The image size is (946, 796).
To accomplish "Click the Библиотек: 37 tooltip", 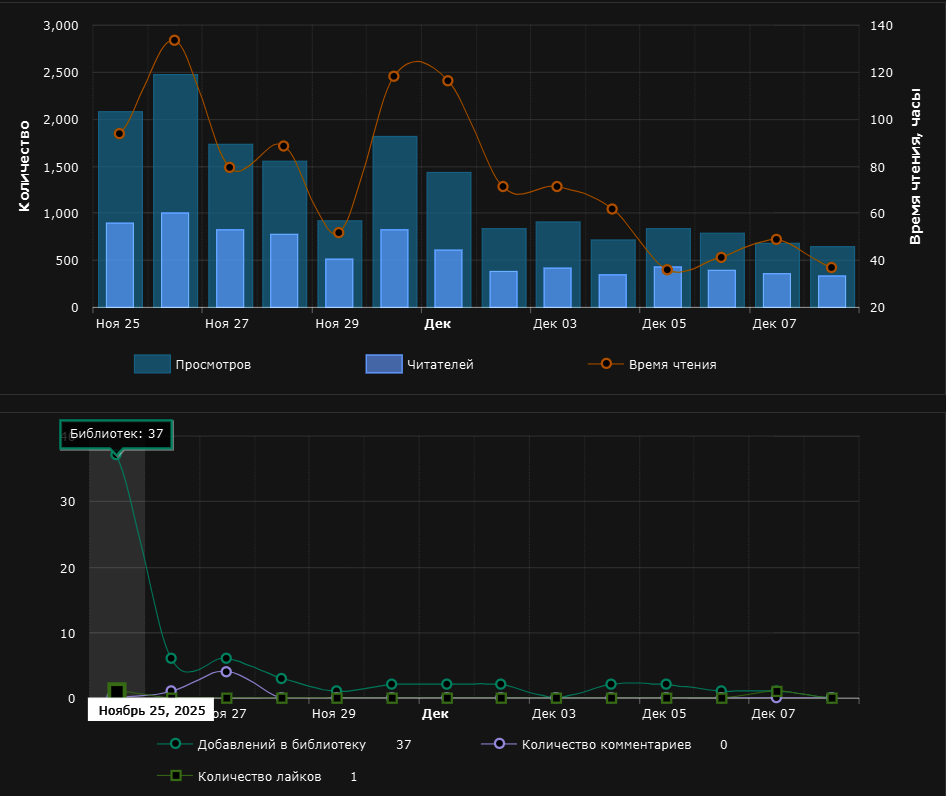I will pos(116,434).
